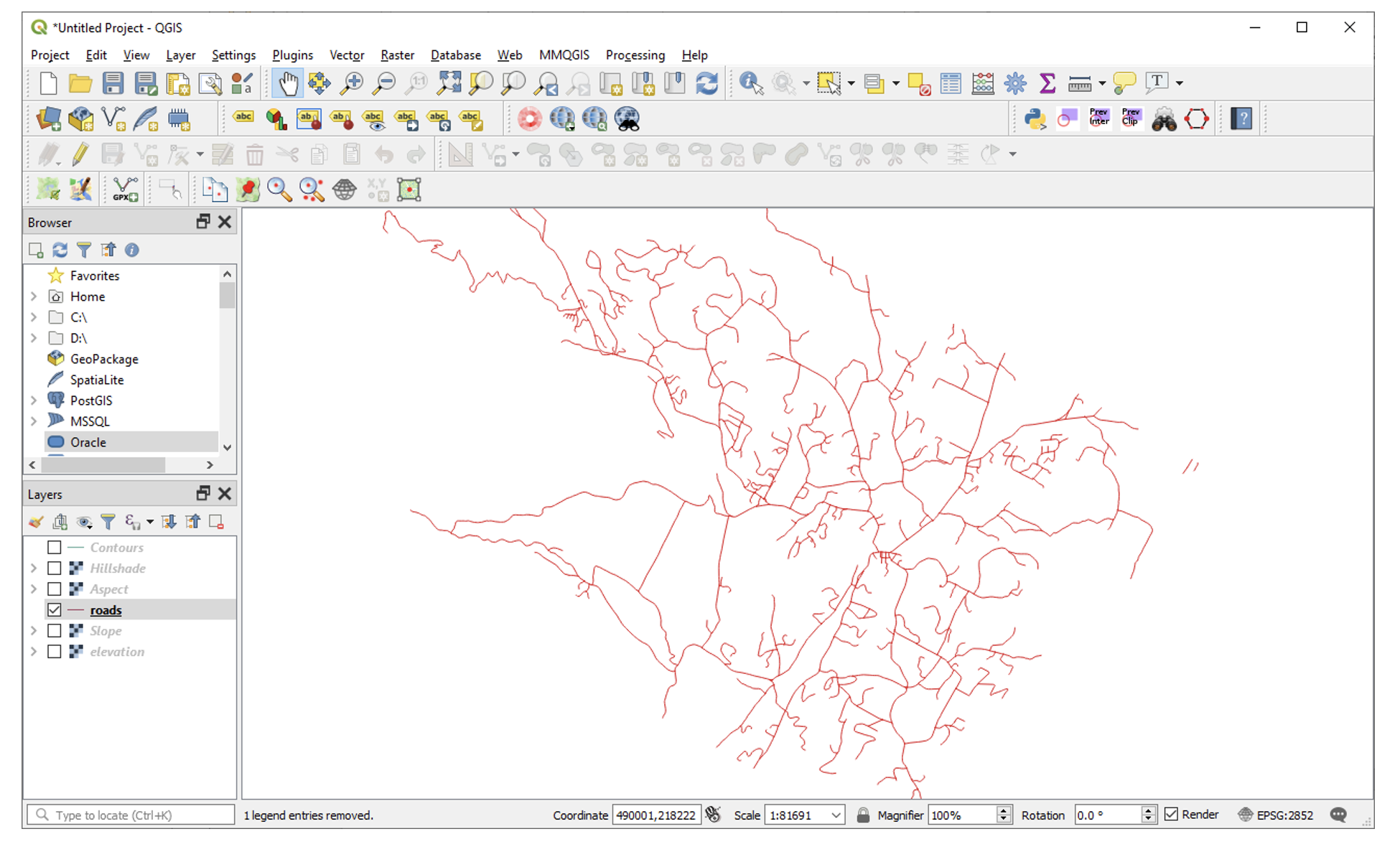1400x857 pixels.
Task: Open project with the folder icon
Action: (x=80, y=84)
